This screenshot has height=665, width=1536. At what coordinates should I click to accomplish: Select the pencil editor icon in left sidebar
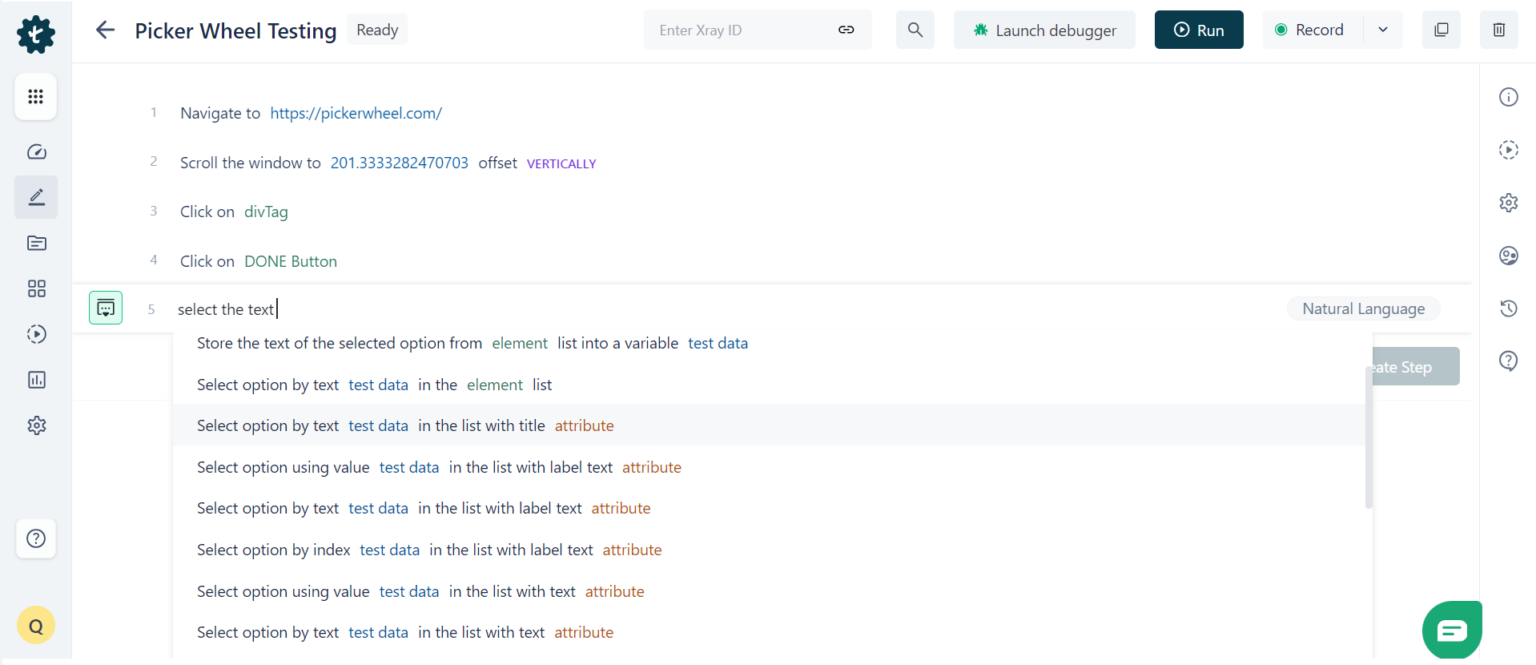coord(36,197)
